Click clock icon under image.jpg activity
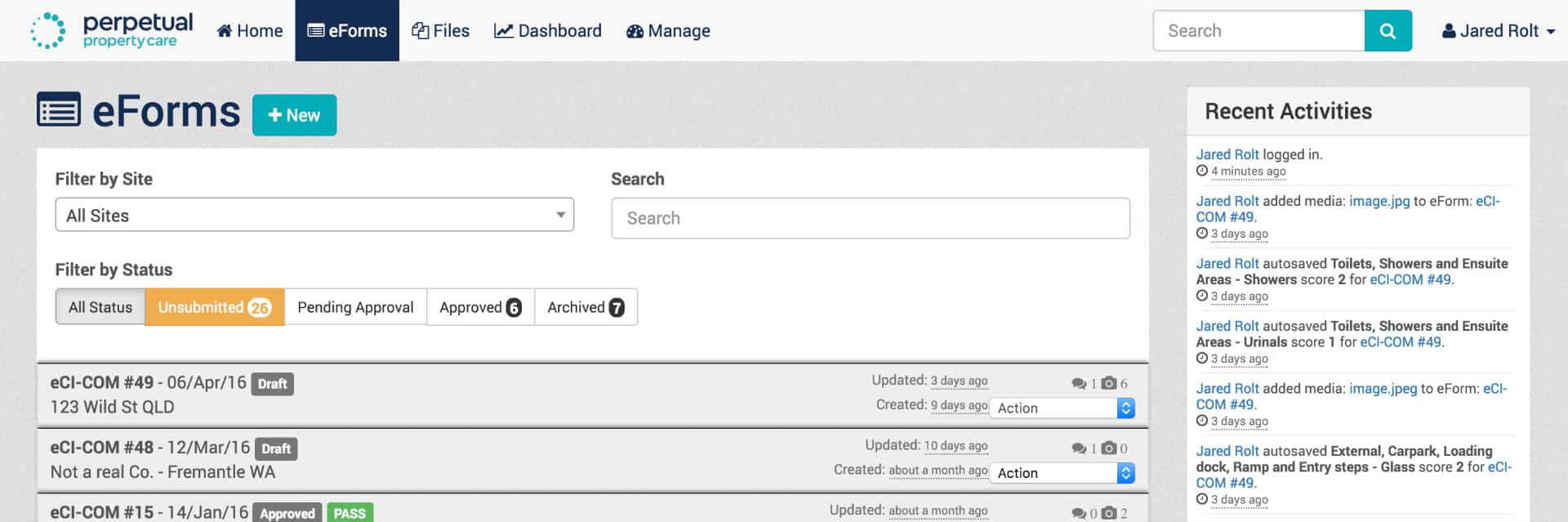The height and width of the screenshot is (522, 1568). (x=1202, y=233)
